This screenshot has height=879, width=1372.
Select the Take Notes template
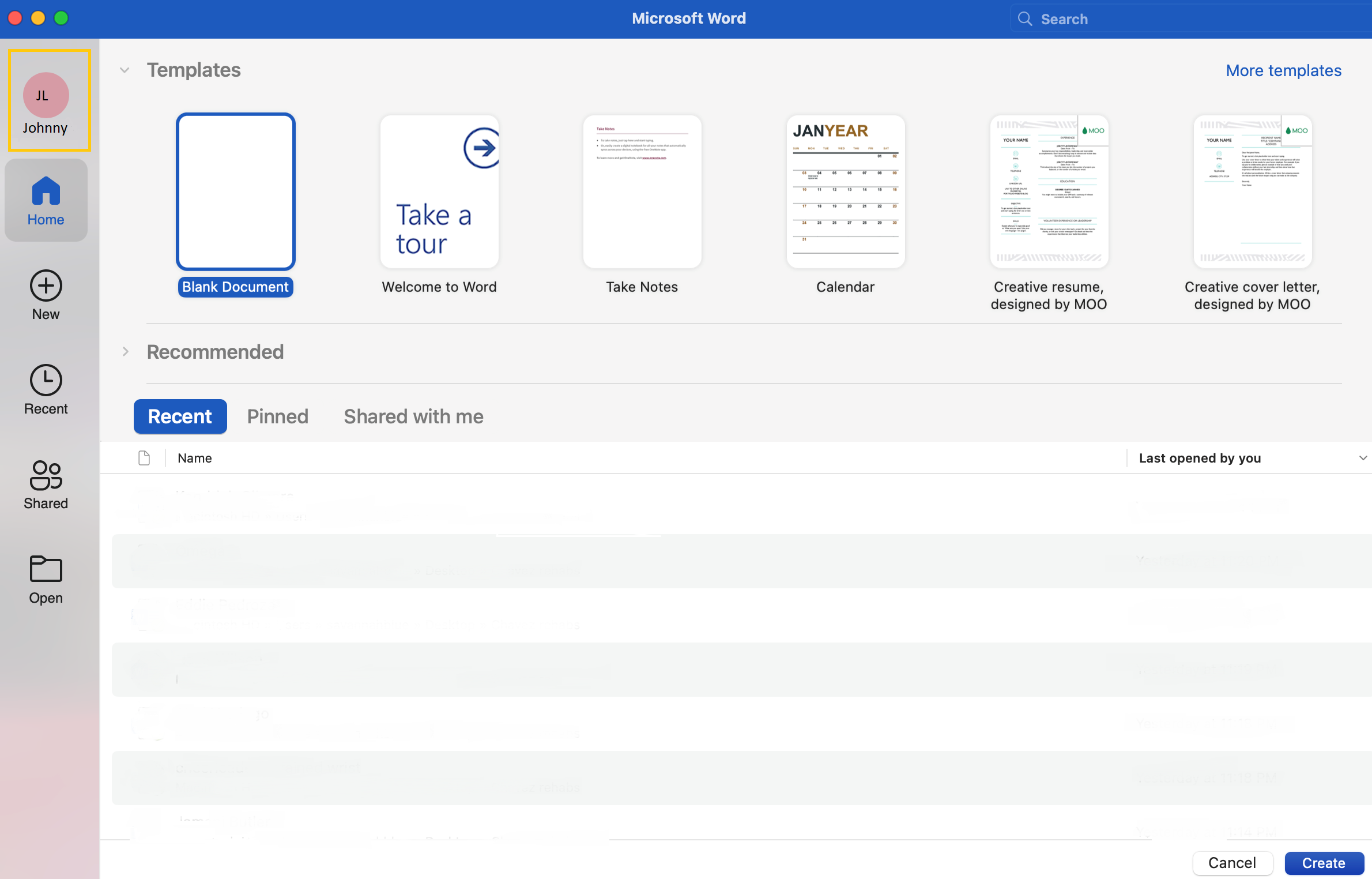coord(642,205)
